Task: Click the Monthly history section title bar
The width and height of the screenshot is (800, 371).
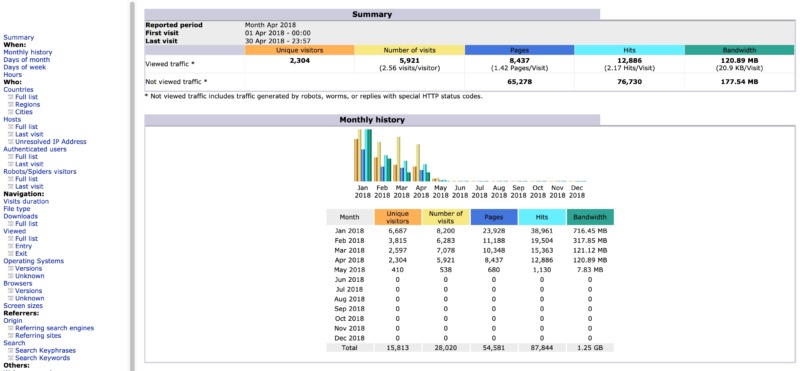Action: pos(372,120)
